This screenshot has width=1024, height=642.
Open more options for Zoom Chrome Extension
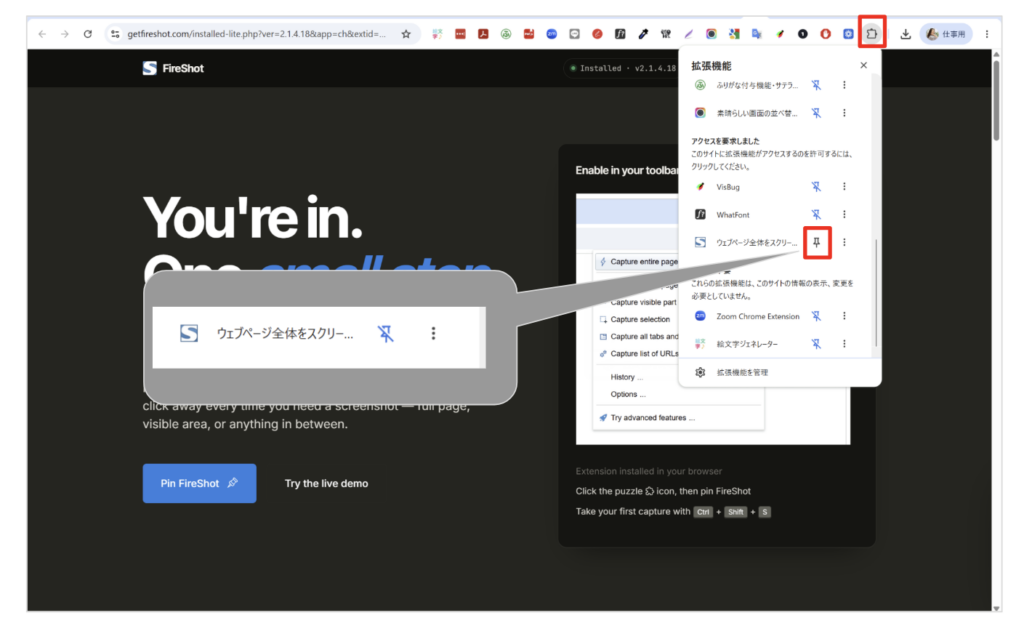pos(844,316)
